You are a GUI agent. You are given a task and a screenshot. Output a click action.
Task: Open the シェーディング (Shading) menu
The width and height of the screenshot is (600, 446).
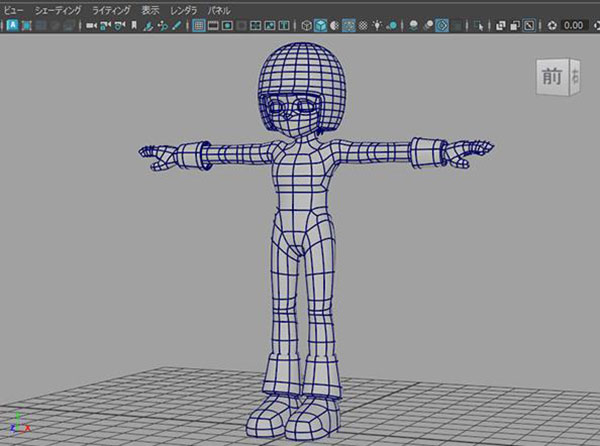tap(57, 9)
